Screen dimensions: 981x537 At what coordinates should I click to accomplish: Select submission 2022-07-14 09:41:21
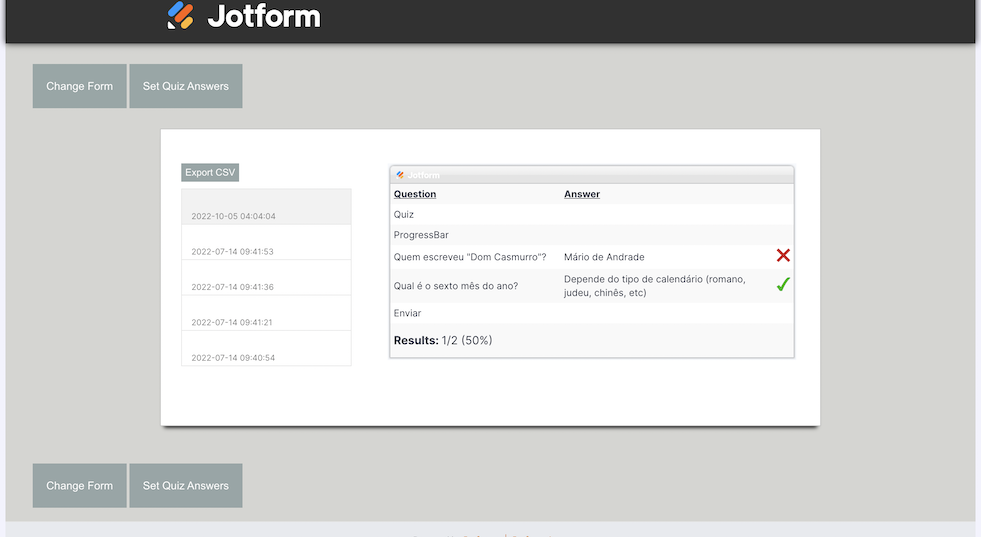pyautogui.click(x=267, y=313)
